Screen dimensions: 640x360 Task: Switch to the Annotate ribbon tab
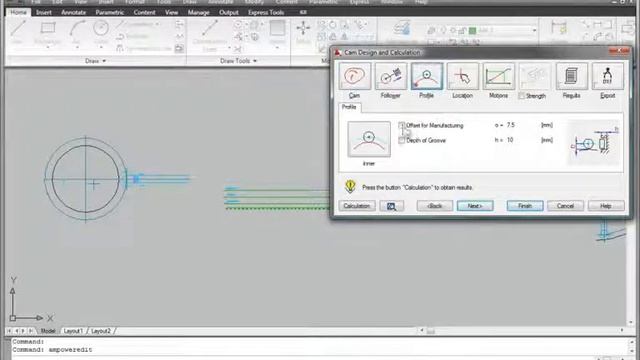(x=73, y=12)
